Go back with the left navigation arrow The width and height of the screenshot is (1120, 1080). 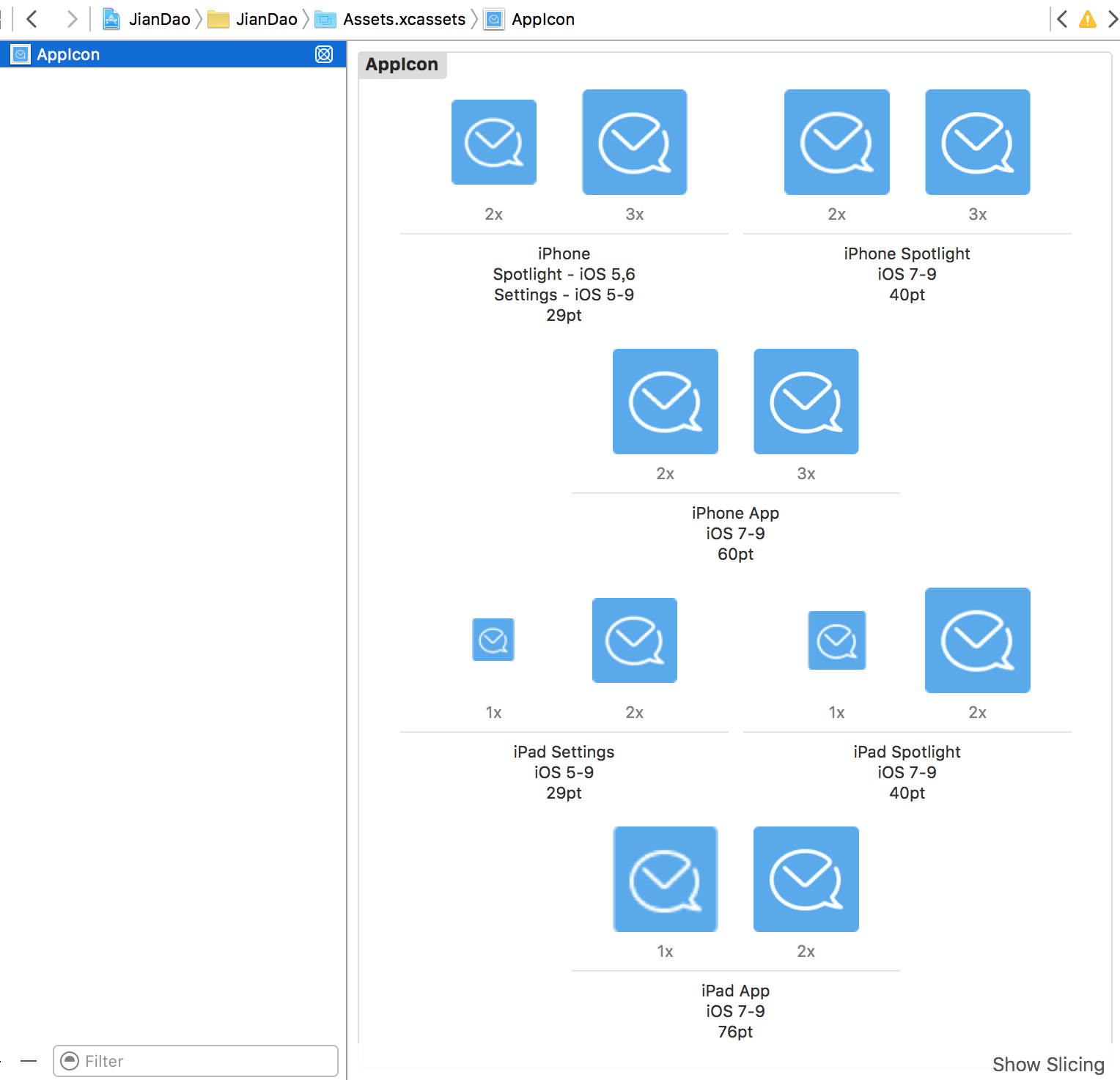32,19
